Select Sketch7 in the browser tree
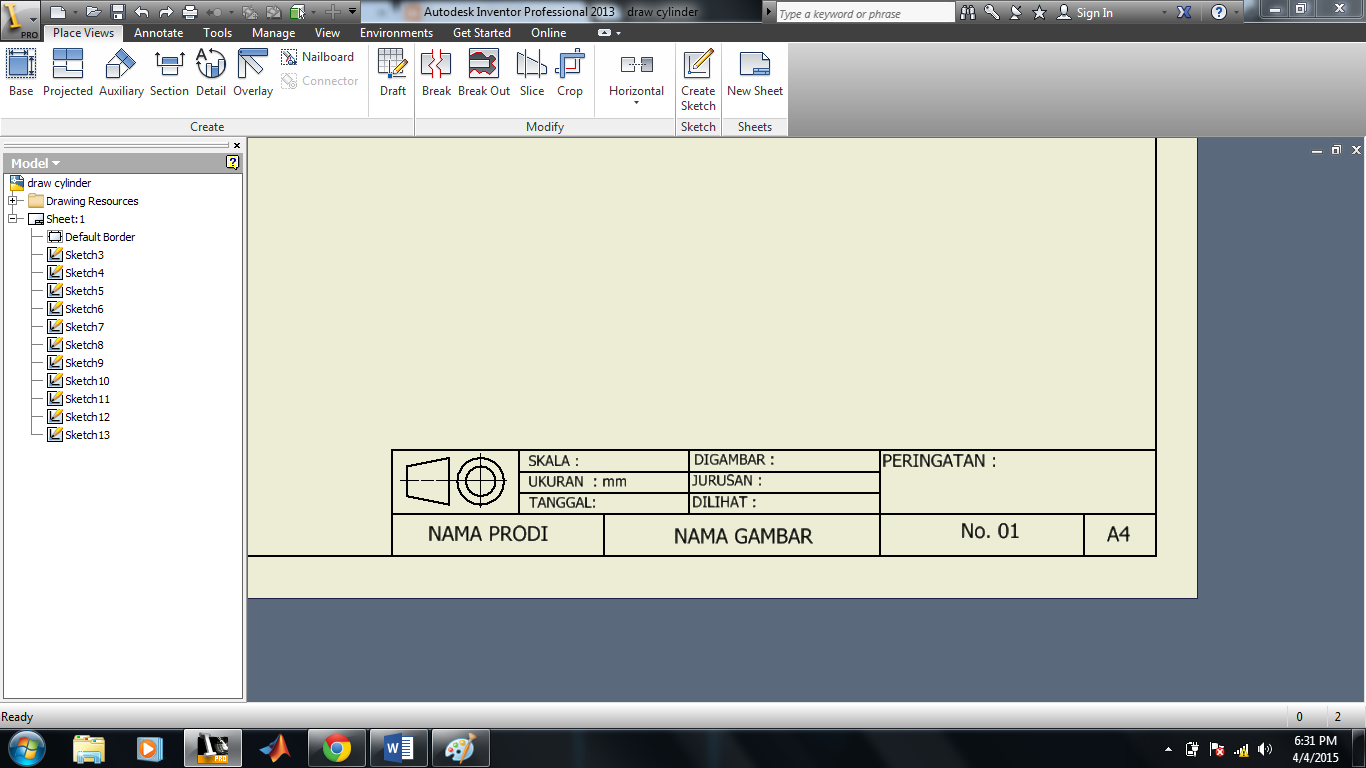Screen dimensions: 1366x768 tap(84, 326)
